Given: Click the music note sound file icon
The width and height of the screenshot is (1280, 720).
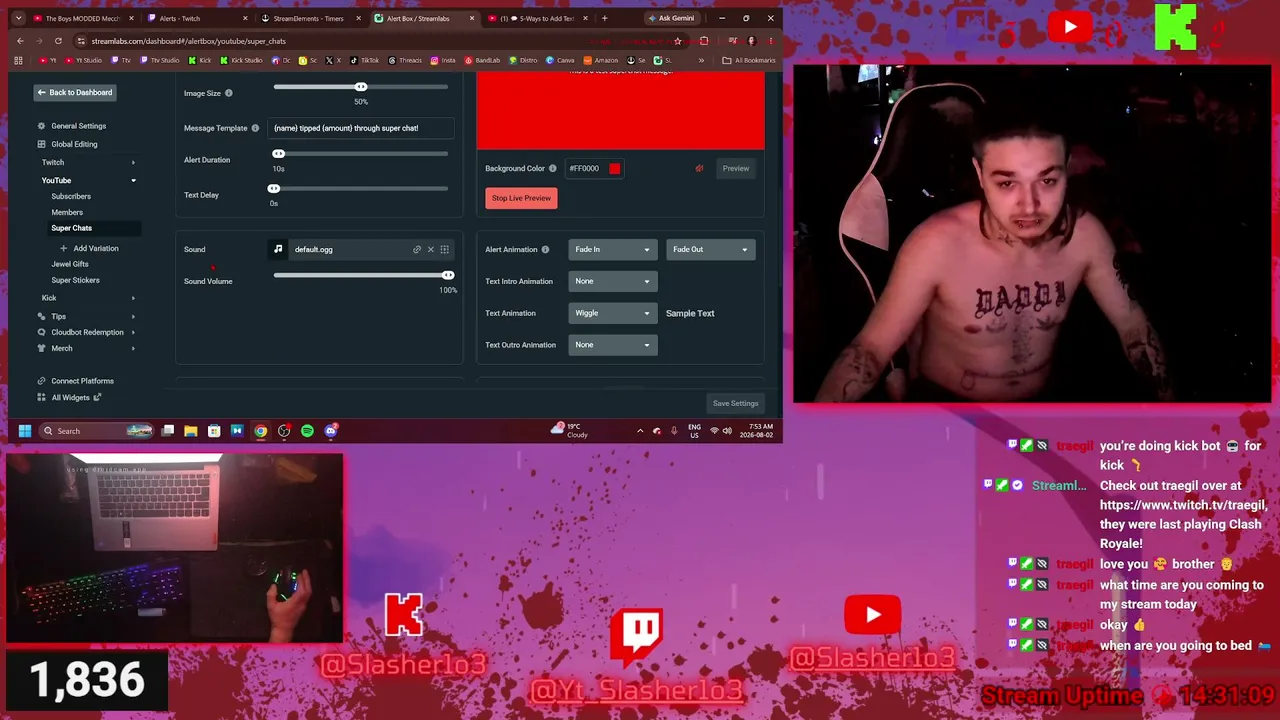Looking at the screenshot, I should click(278, 249).
